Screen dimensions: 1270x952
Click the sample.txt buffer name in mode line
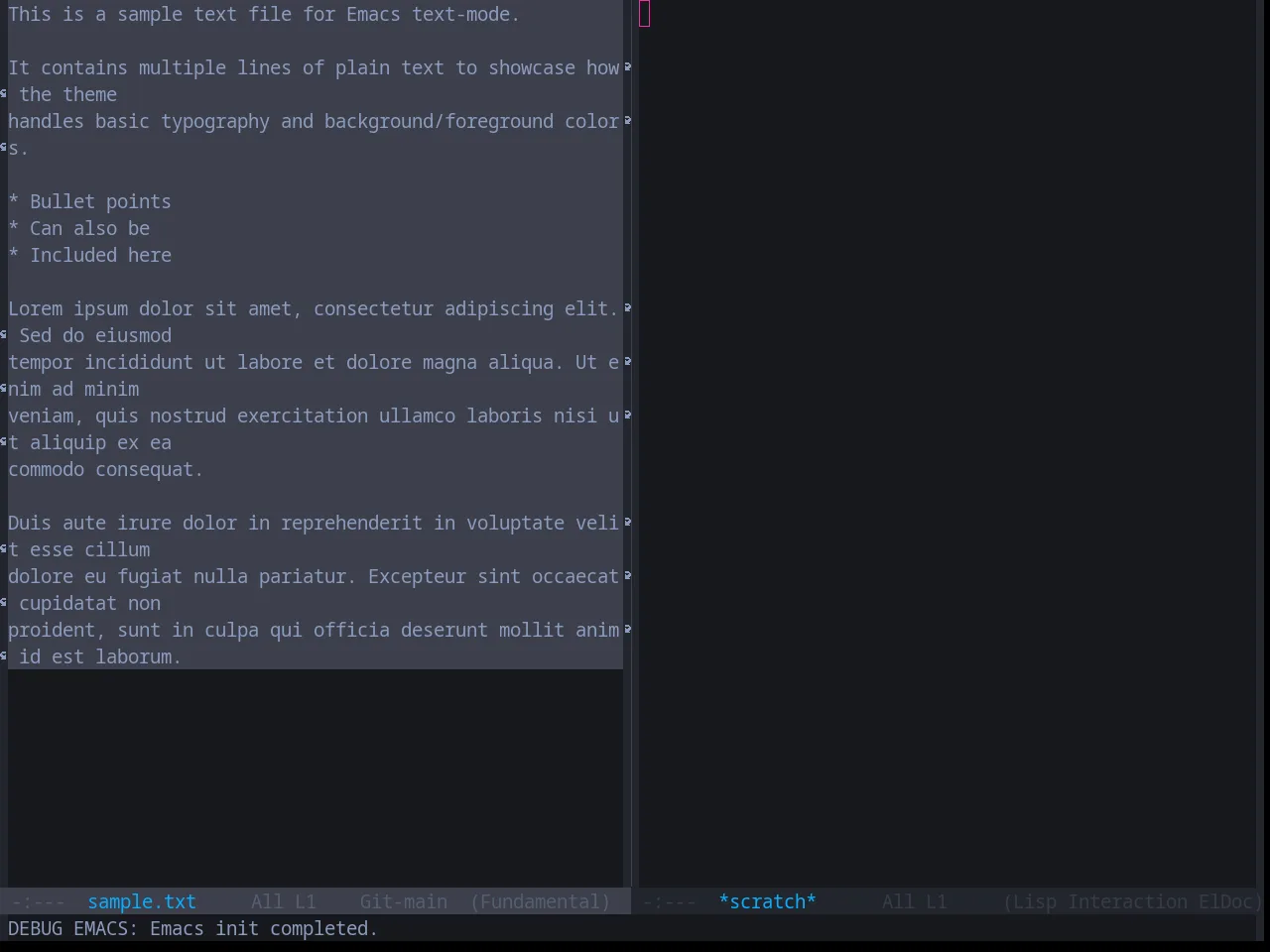click(142, 901)
